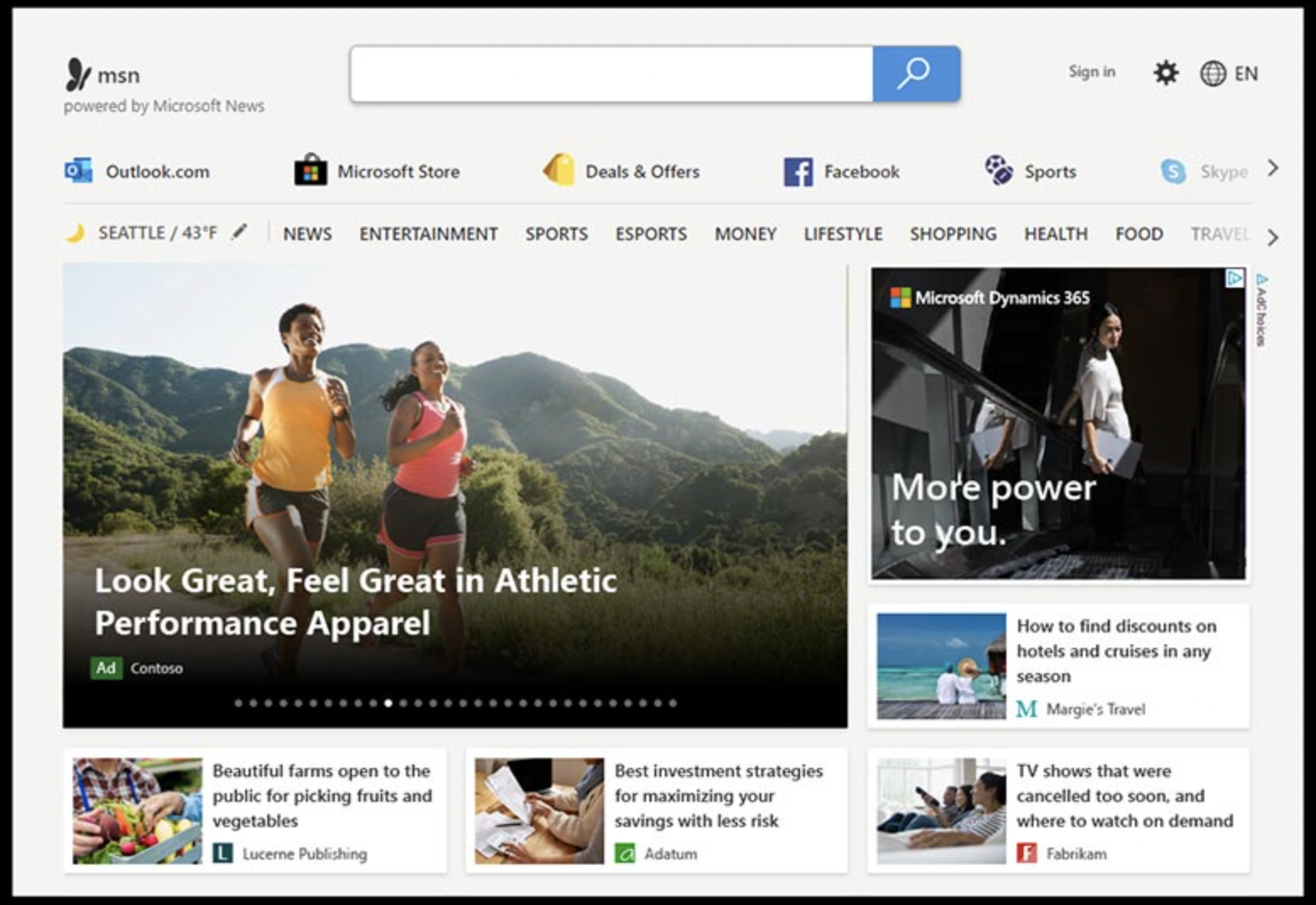This screenshot has width=1316, height=905.
Task: Open the Microsoft Store icon
Action: (310, 170)
